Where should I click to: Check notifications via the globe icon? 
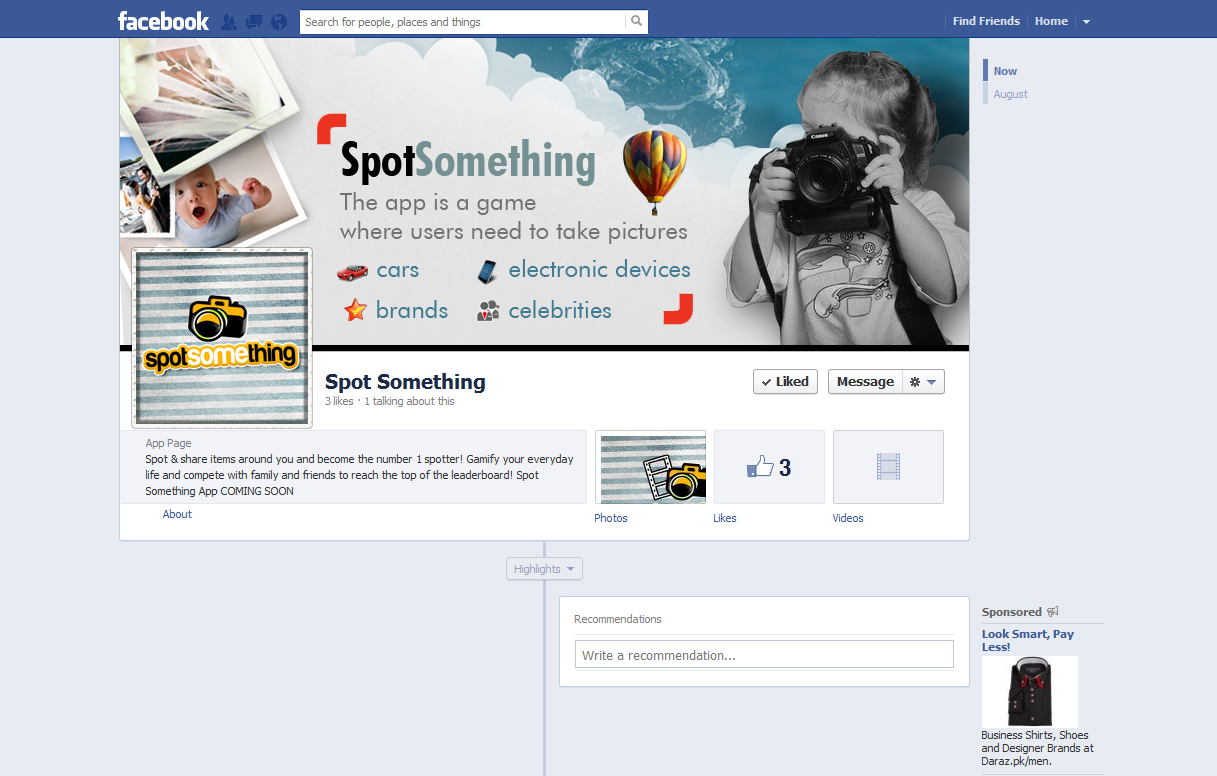[x=278, y=20]
